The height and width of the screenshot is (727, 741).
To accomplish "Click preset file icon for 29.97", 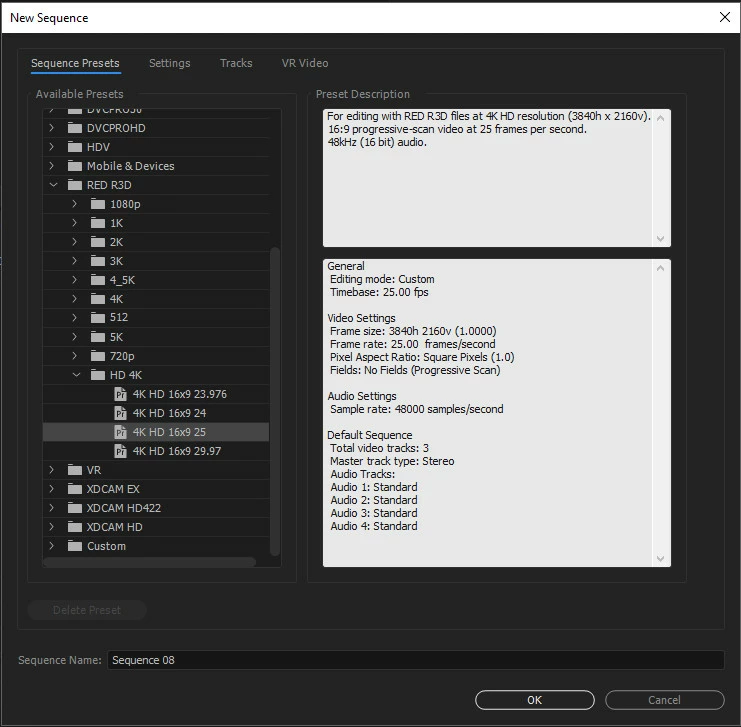I will point(121,450).
